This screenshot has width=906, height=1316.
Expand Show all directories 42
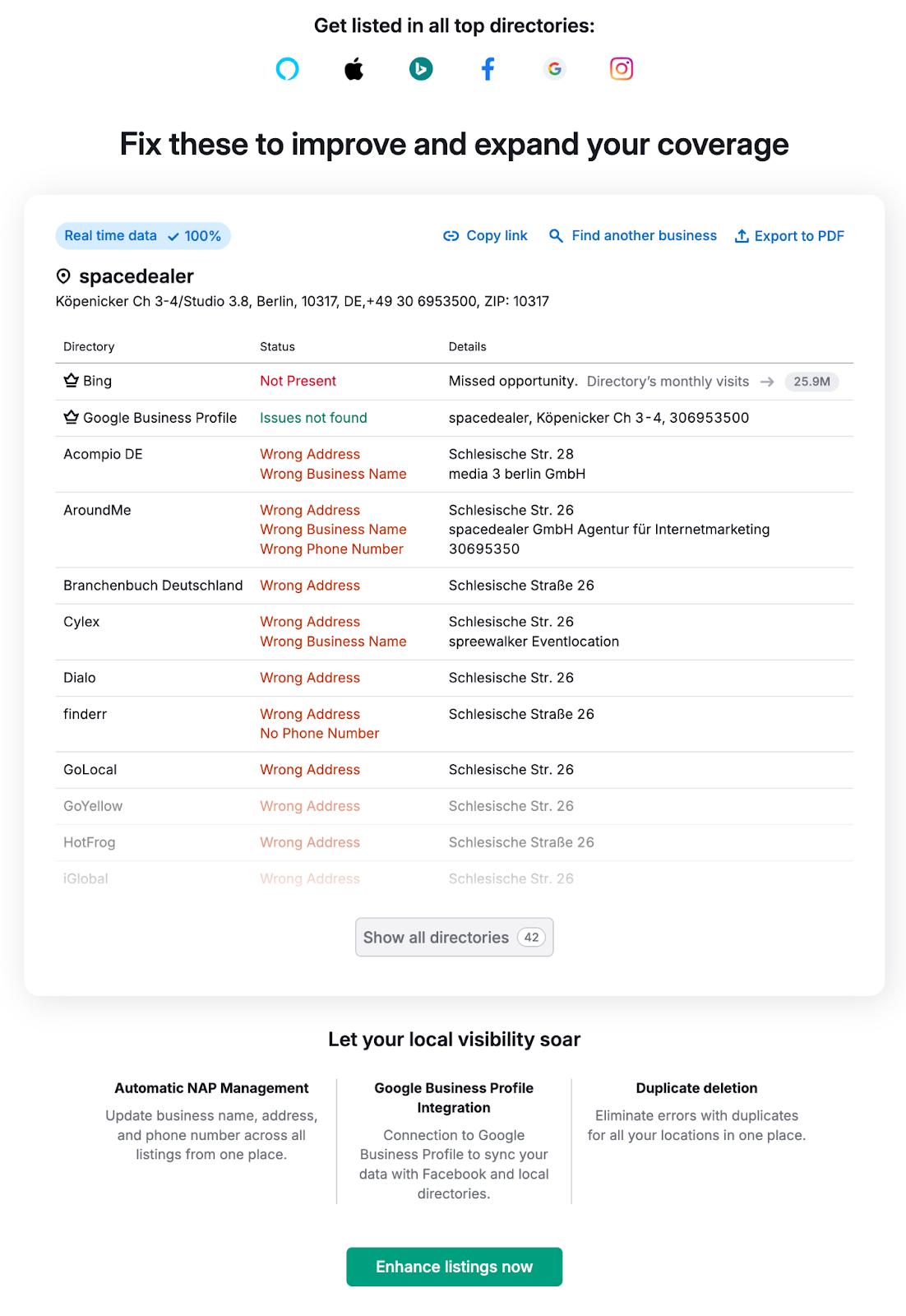(x=455, y=938)
